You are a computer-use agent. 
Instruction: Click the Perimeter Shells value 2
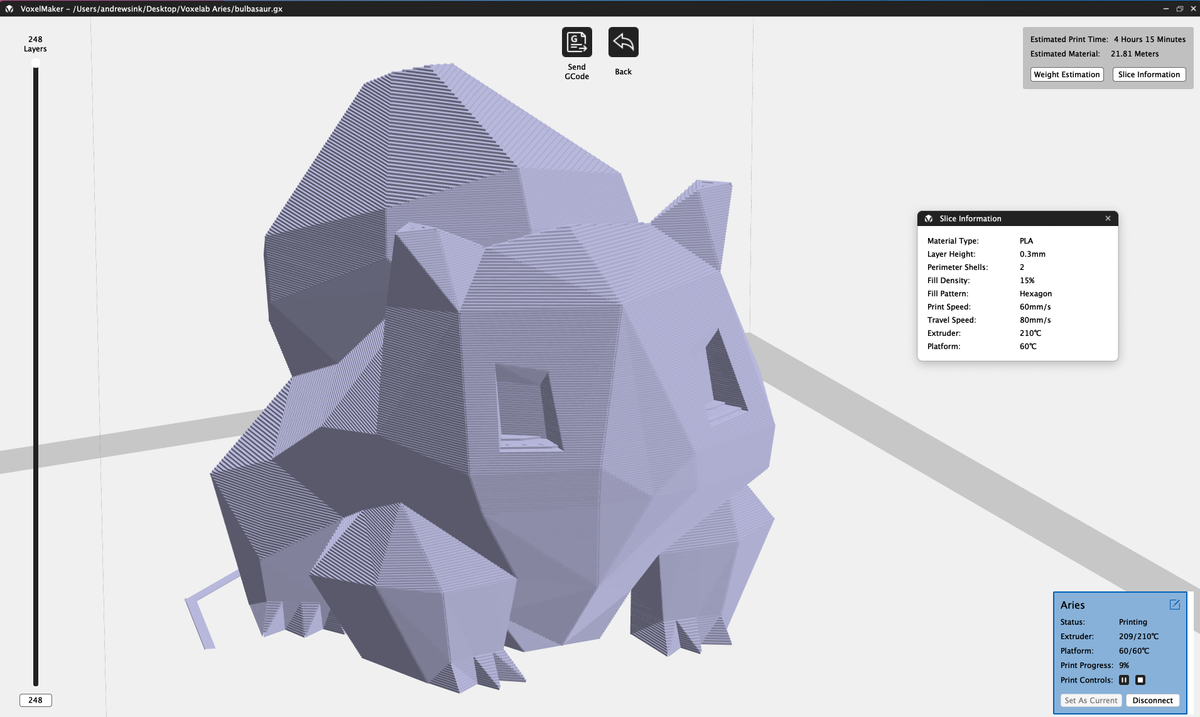pyautogui.click(x=1022, y=267)
